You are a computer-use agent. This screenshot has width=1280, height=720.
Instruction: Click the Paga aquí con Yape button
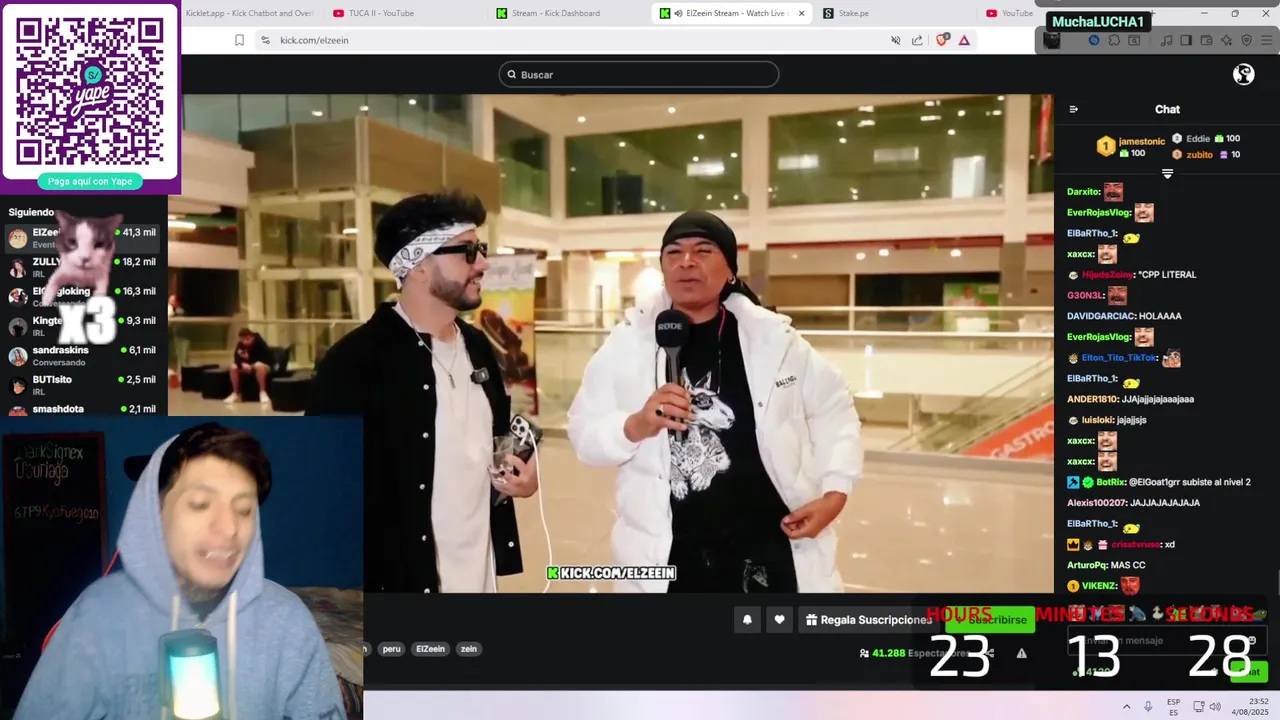click(x=90, y=181)
